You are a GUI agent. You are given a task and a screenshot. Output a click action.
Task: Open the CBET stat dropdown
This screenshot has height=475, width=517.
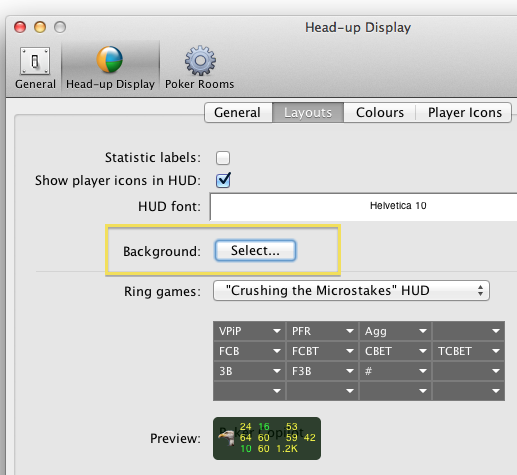pos(396,351)
